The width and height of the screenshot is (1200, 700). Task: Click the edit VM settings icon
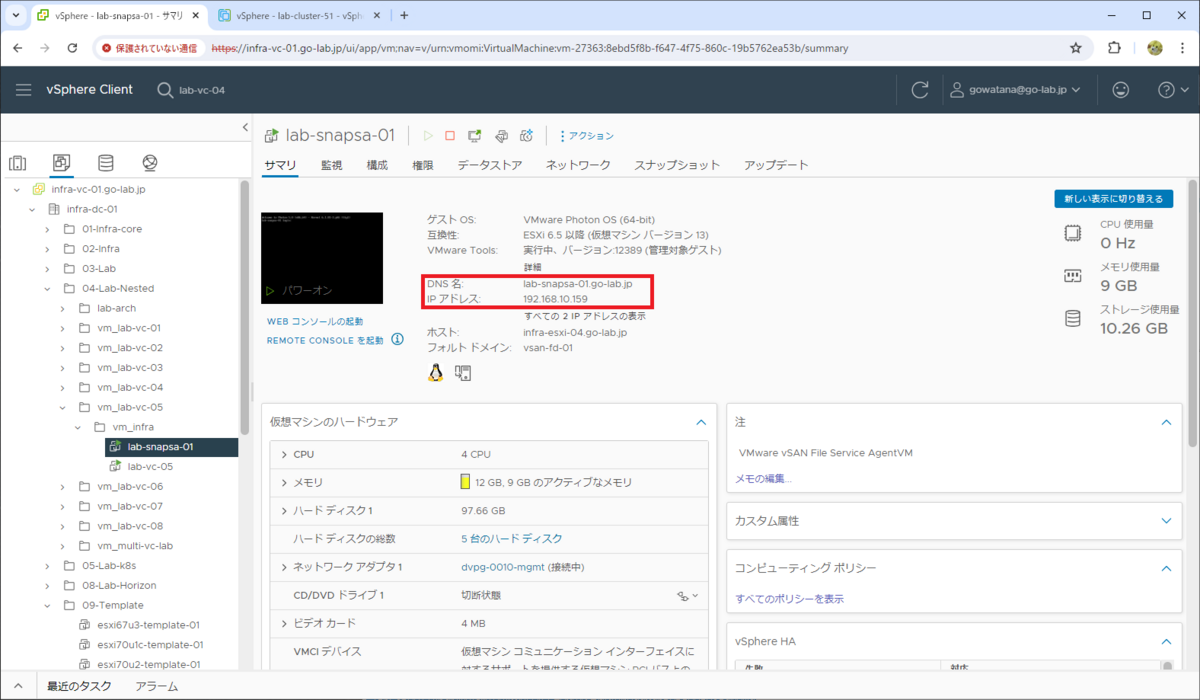(501, 136)
